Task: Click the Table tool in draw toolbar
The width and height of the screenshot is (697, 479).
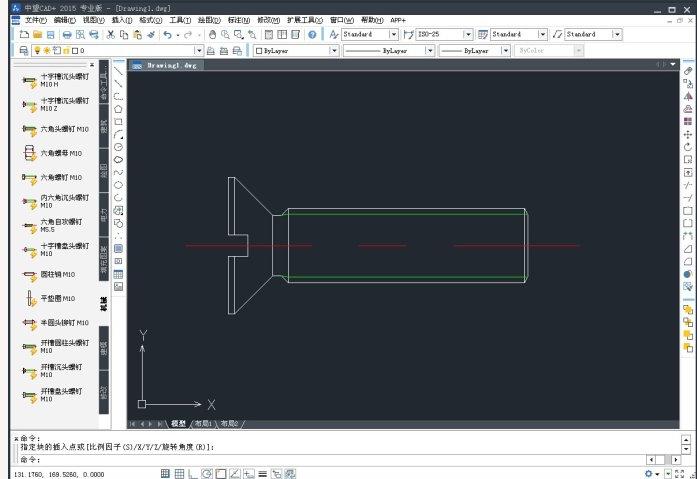Action: (x=118, y=274)
